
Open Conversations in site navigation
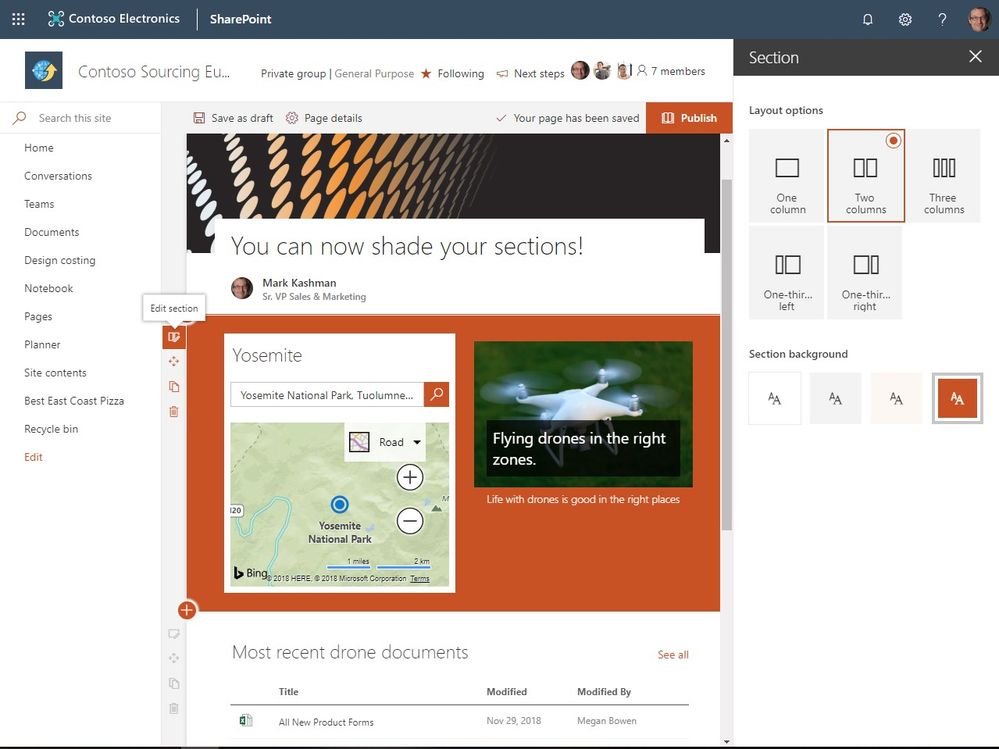pyautogui.click(x=58, y=176)
